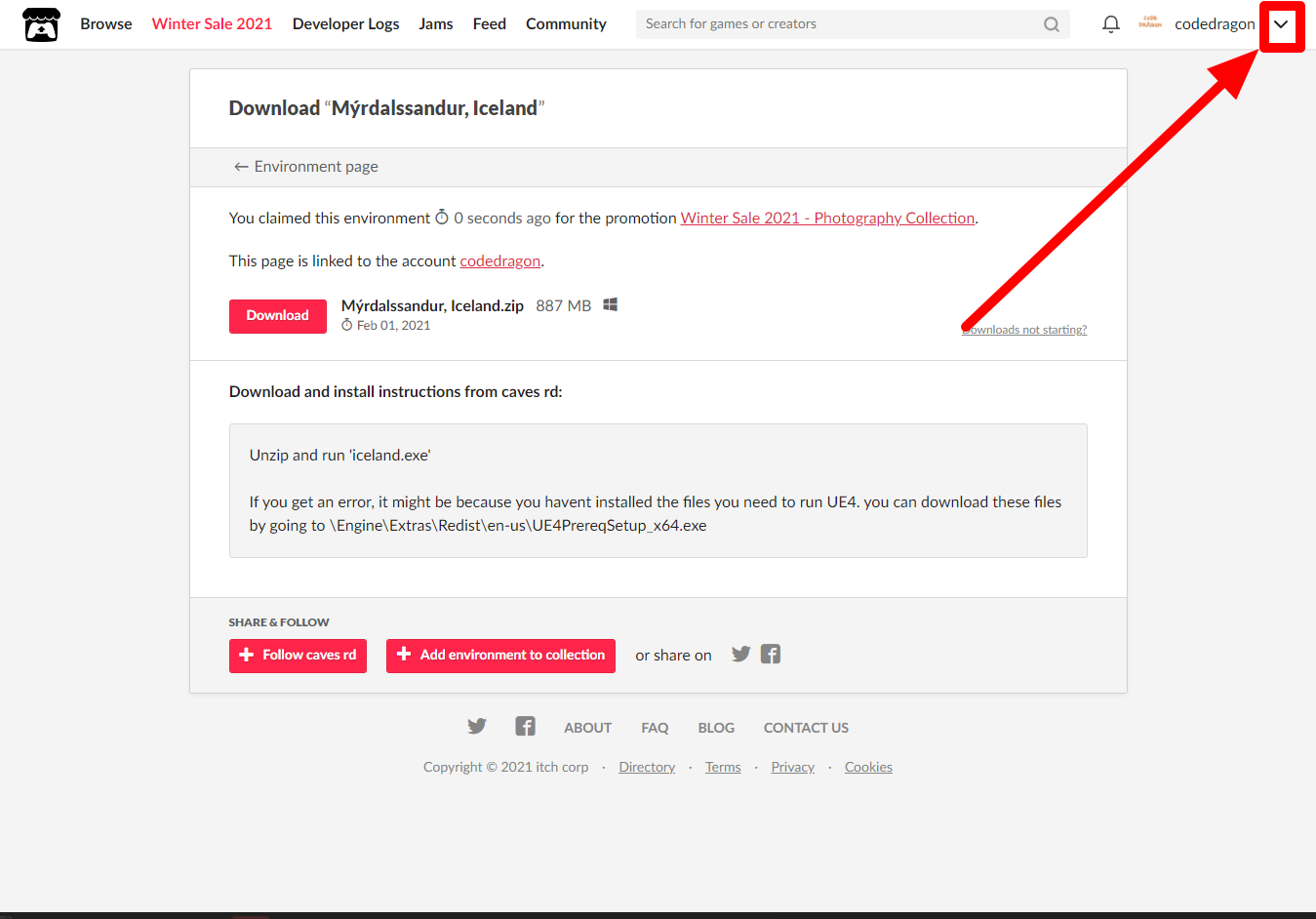Click "Unzip and run 'iceland.exe'" text
Screen dimensions: 1316x919
tap(339, 456)
